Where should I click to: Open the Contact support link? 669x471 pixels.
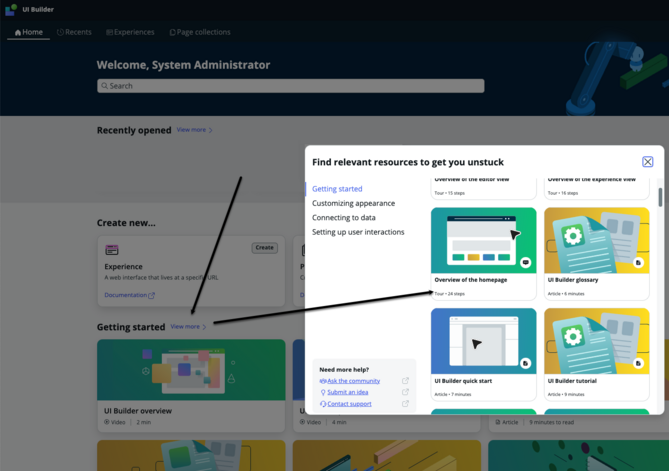(349, 404)
